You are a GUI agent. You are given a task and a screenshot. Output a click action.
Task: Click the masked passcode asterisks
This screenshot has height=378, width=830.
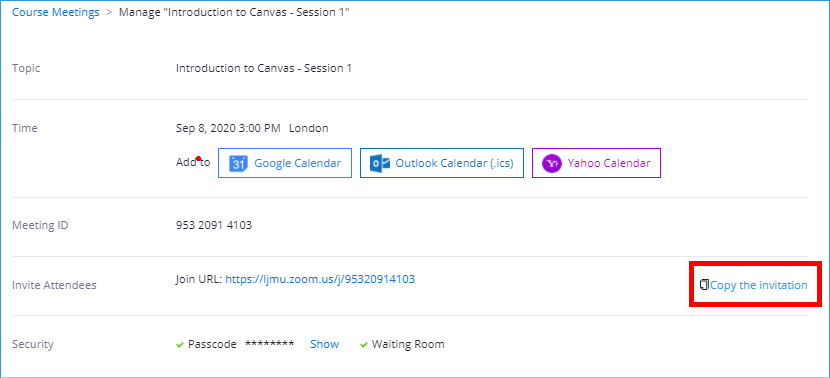click(269, 344)
